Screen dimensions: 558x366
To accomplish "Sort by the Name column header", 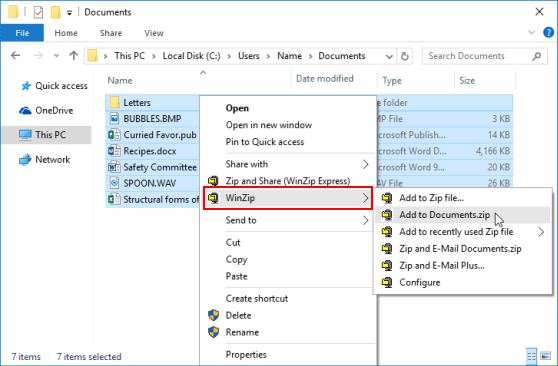I will click(x=120, y=80).
